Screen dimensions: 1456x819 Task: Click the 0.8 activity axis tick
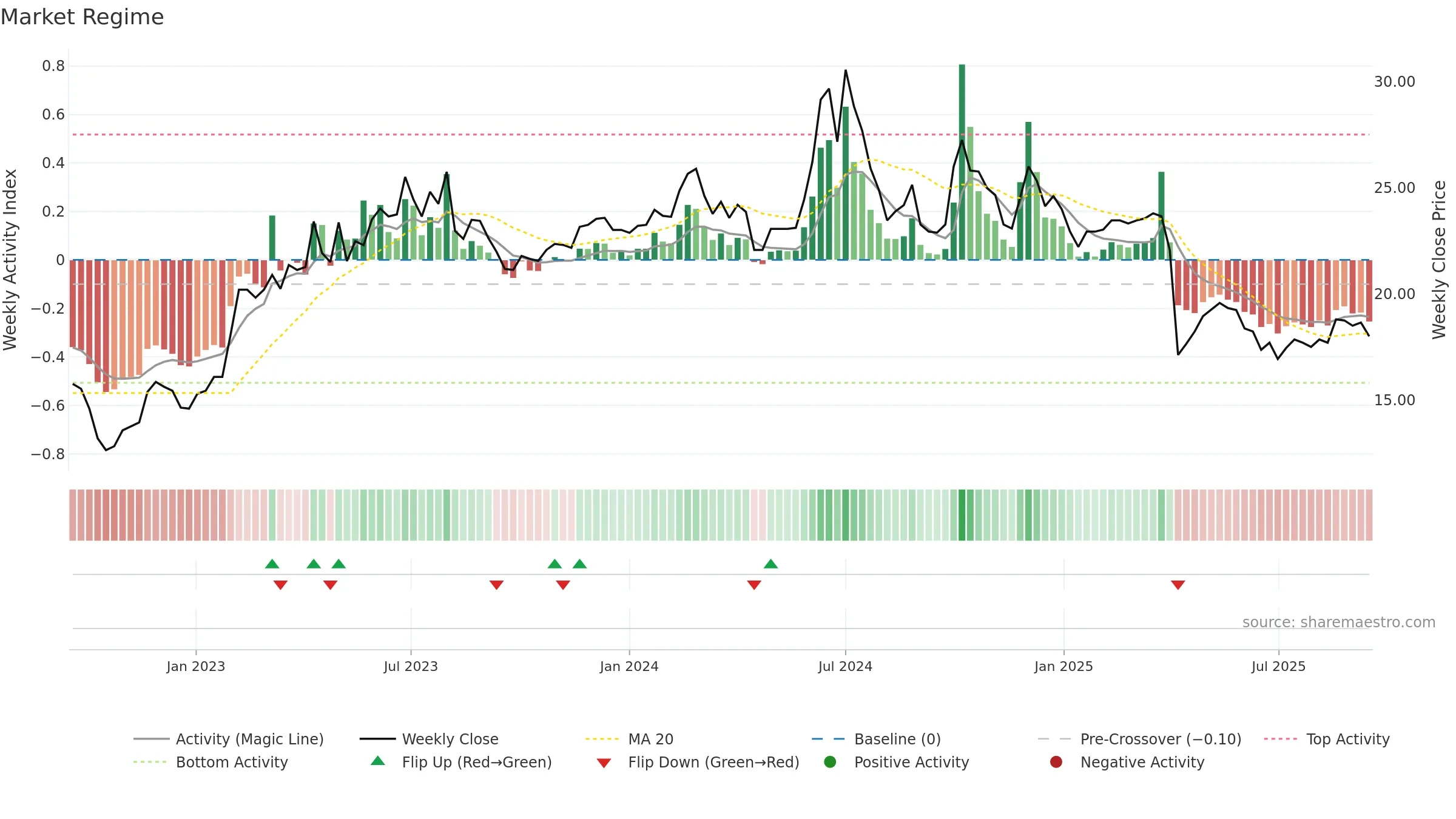click(53, 66)
